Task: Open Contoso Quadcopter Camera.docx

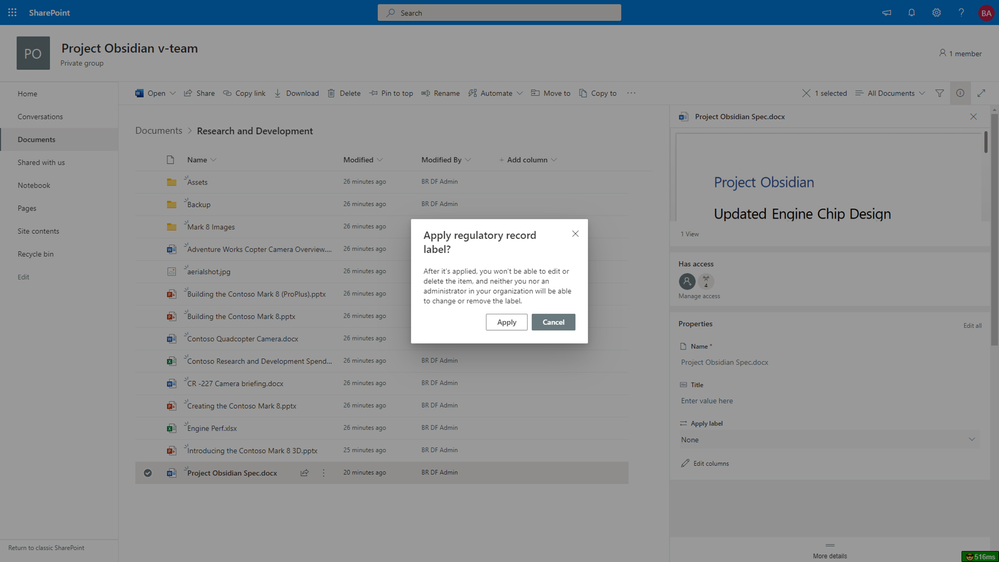Action: (x=243, y=339)
